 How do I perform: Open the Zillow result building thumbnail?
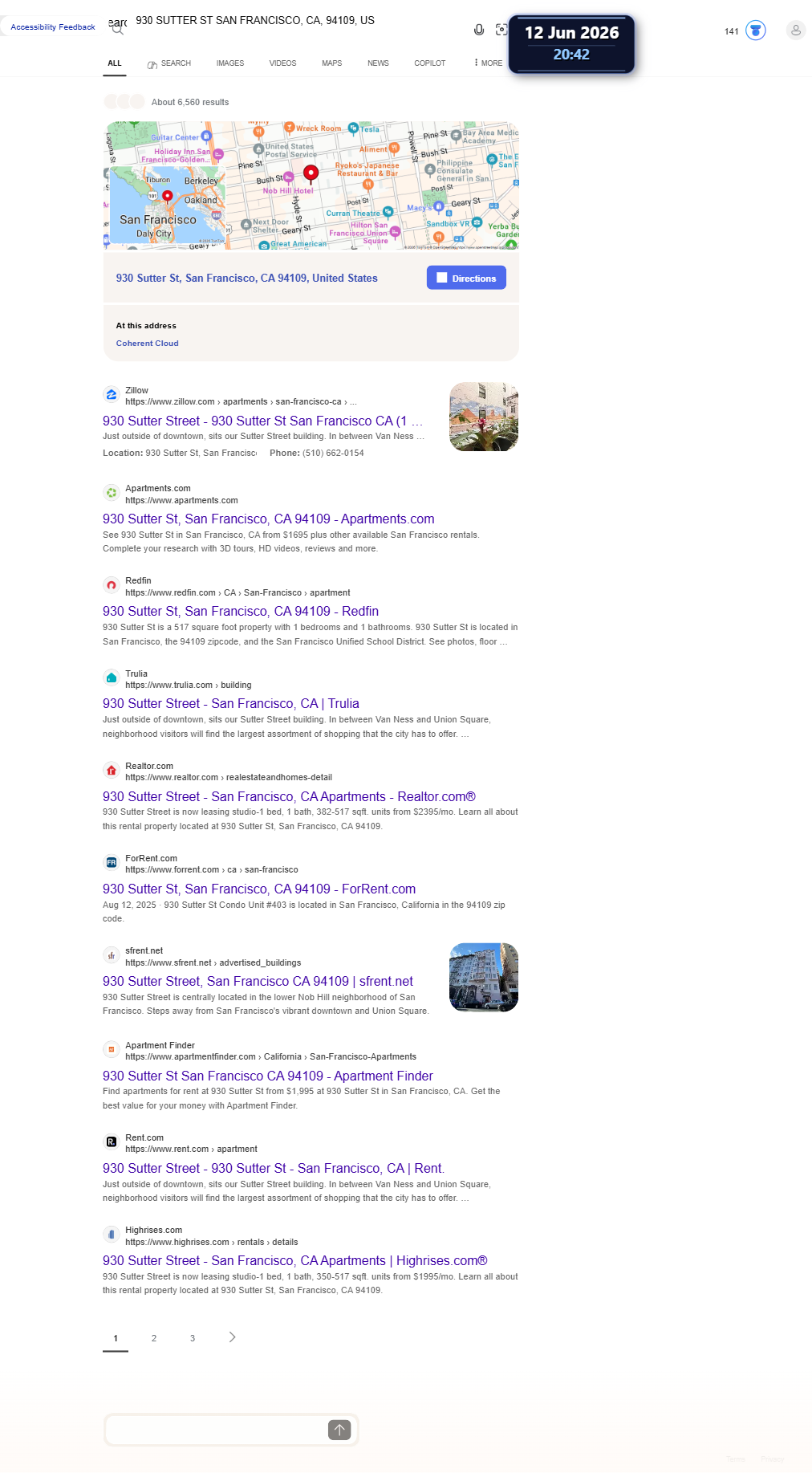point(484,417)
